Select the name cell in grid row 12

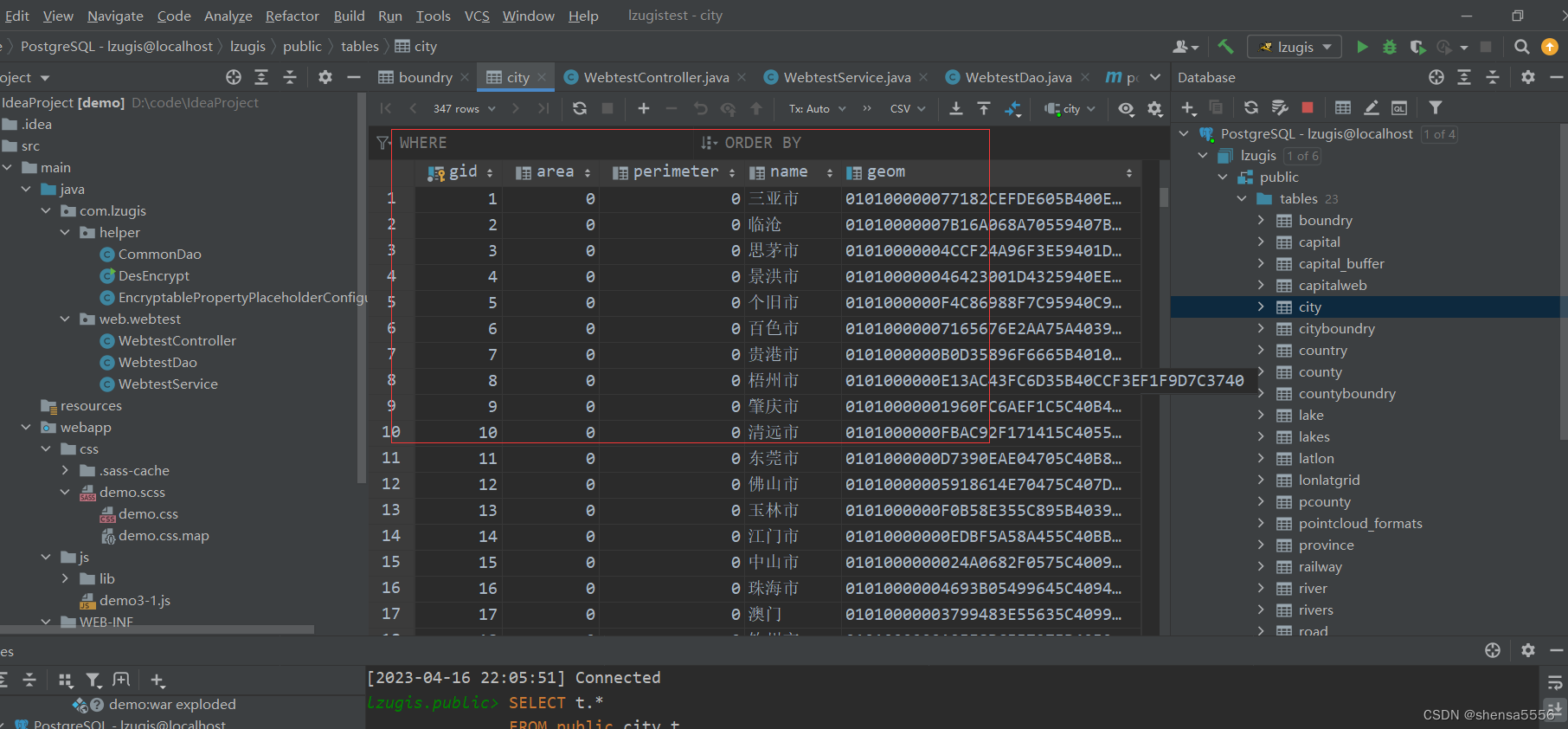coord(792,484)
